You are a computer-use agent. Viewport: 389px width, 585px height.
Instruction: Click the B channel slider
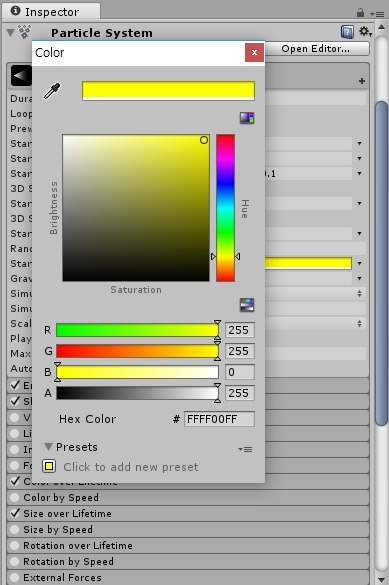click(x=137, y=372)
